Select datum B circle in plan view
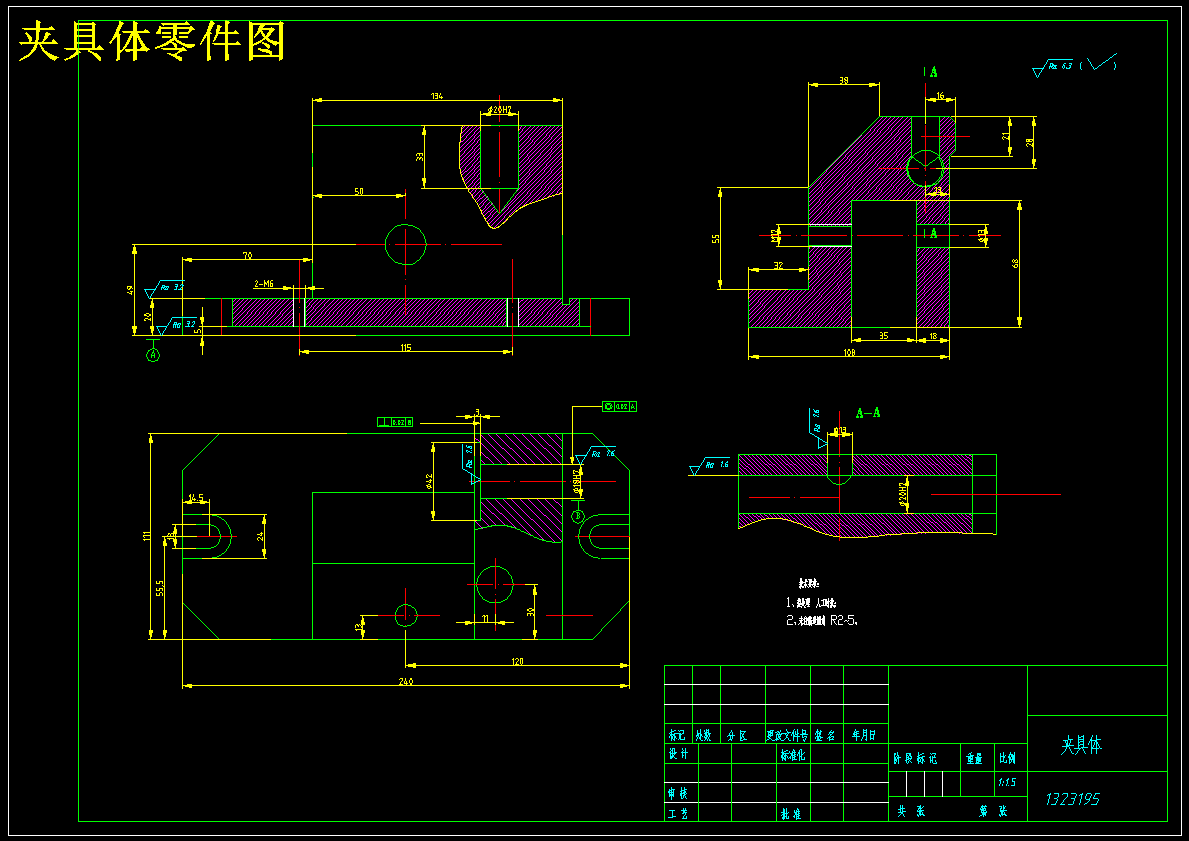Screen dimensions: 1189x841 point(578,516)
